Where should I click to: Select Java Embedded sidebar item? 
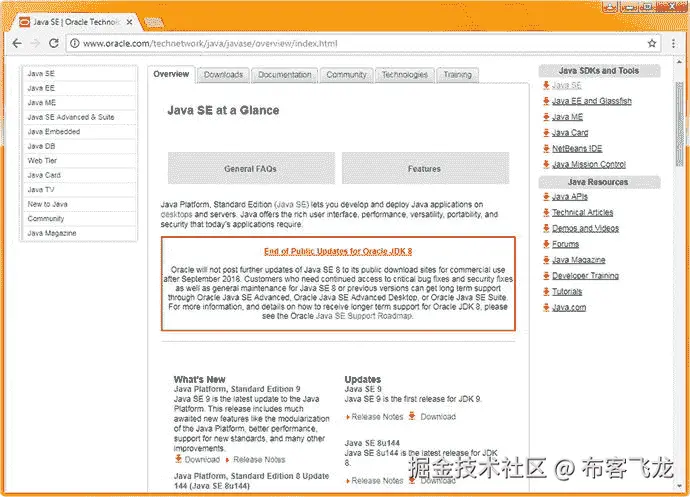click(x=80, y=132)
